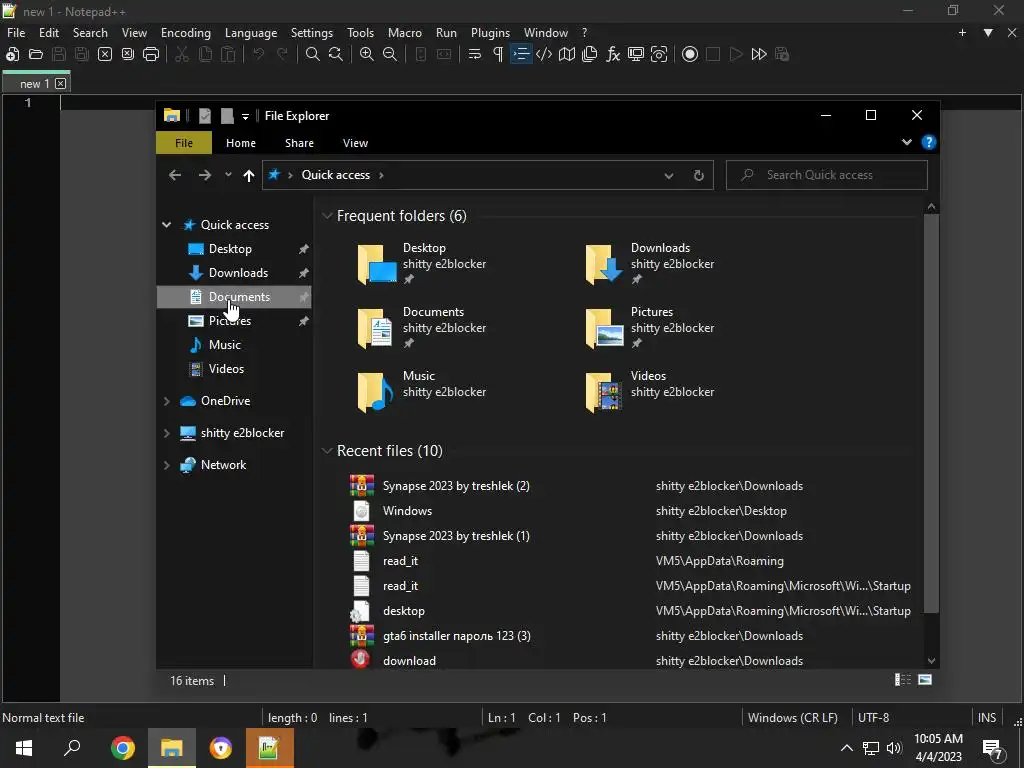Screen dimensions: 1024x768
Task: Switch to large icons view in File Explorer
Action: (925, 680)
